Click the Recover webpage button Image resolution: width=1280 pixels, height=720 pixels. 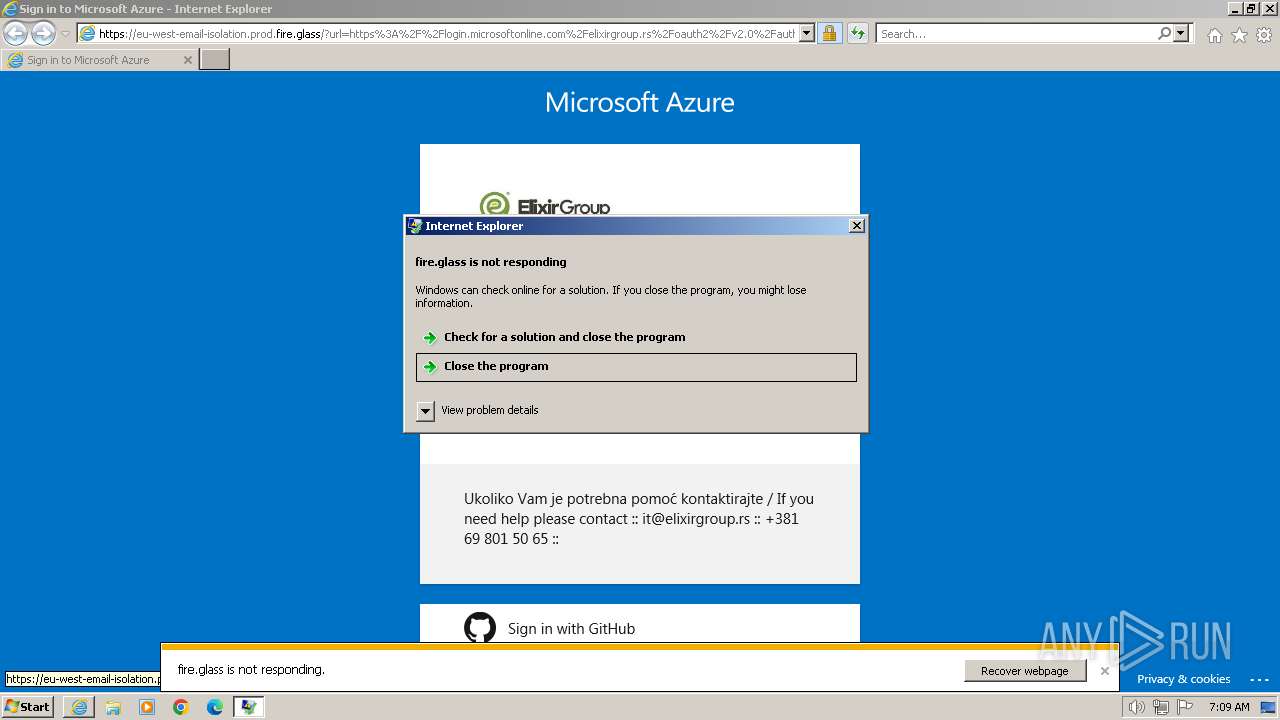point(1025,671)
